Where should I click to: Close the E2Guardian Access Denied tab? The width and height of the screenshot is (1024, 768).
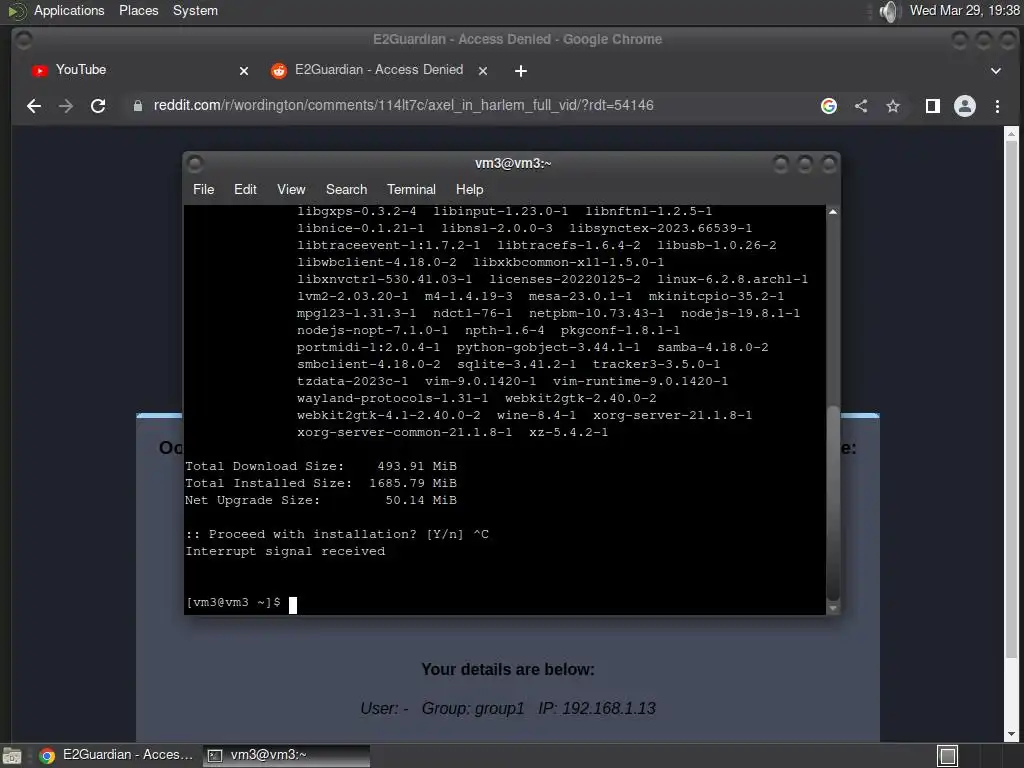coord(483,71)
